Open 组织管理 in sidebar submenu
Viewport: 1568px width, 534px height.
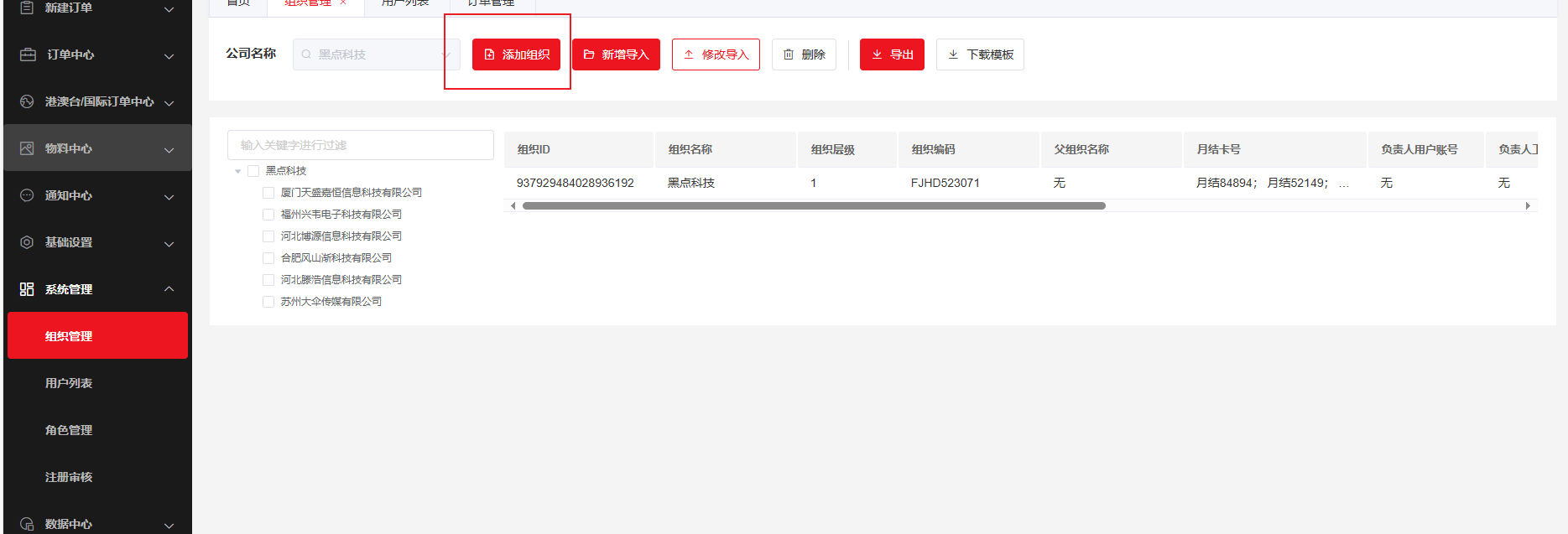click(x=97, y=335)
